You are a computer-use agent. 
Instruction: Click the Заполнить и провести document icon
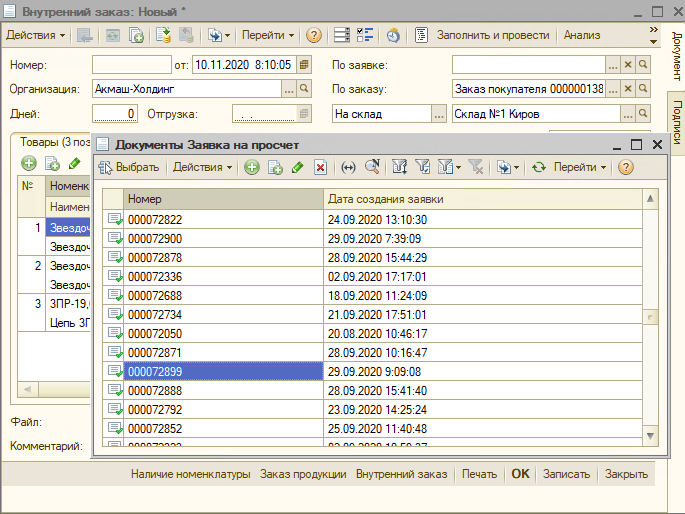[x=421, y=35]
